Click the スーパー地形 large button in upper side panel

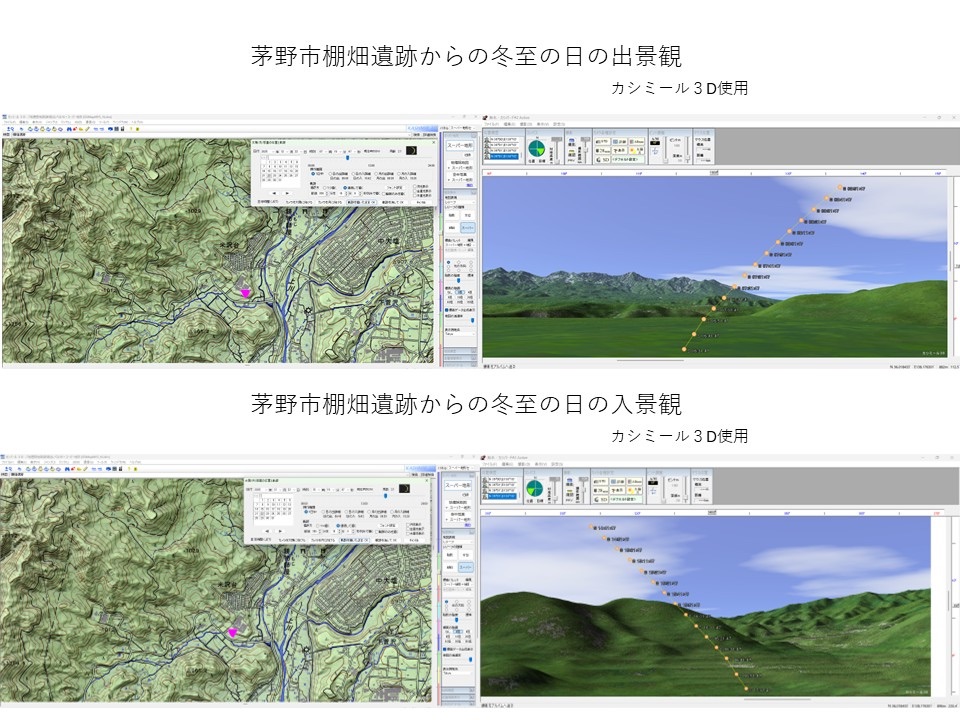[459, 147]
